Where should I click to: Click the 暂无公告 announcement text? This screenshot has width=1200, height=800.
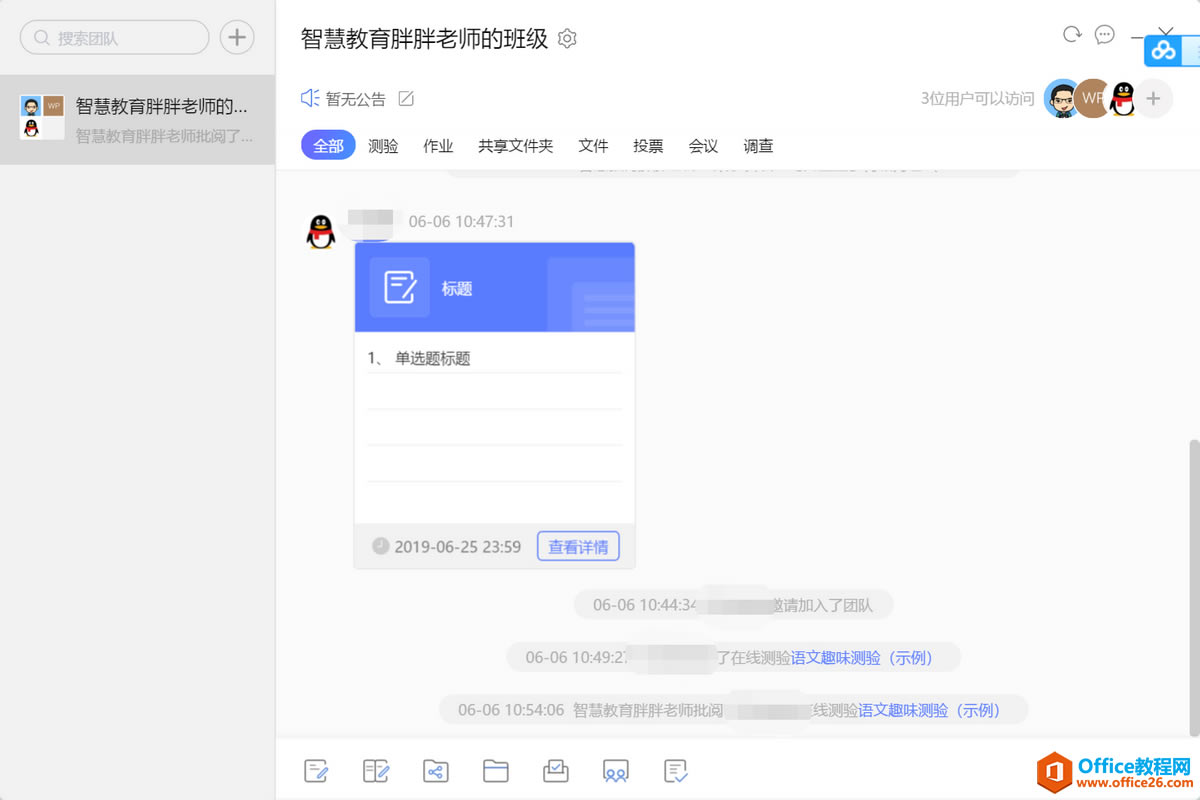coord(355,99)
